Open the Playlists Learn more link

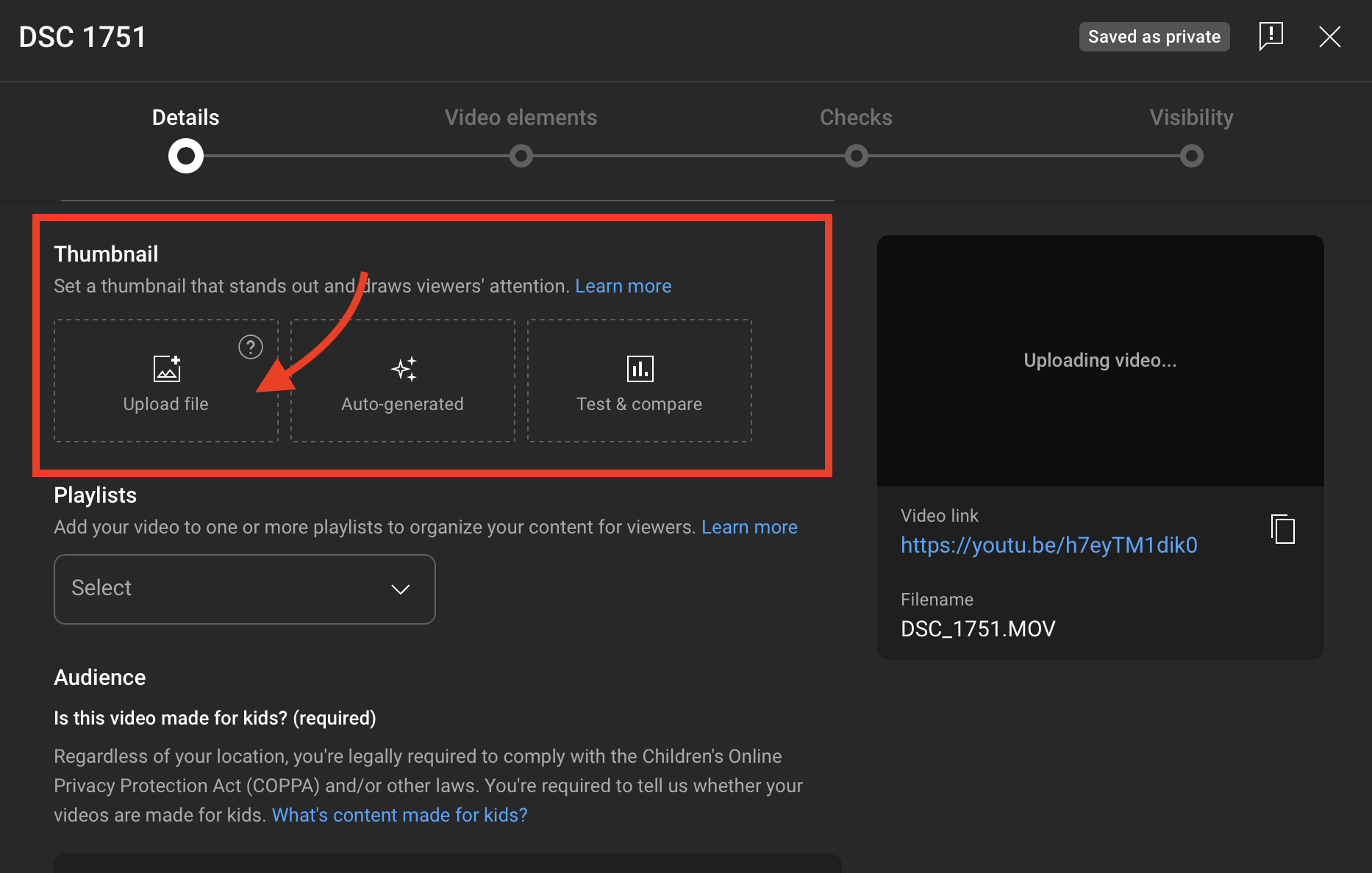click(x=749, y=527)
